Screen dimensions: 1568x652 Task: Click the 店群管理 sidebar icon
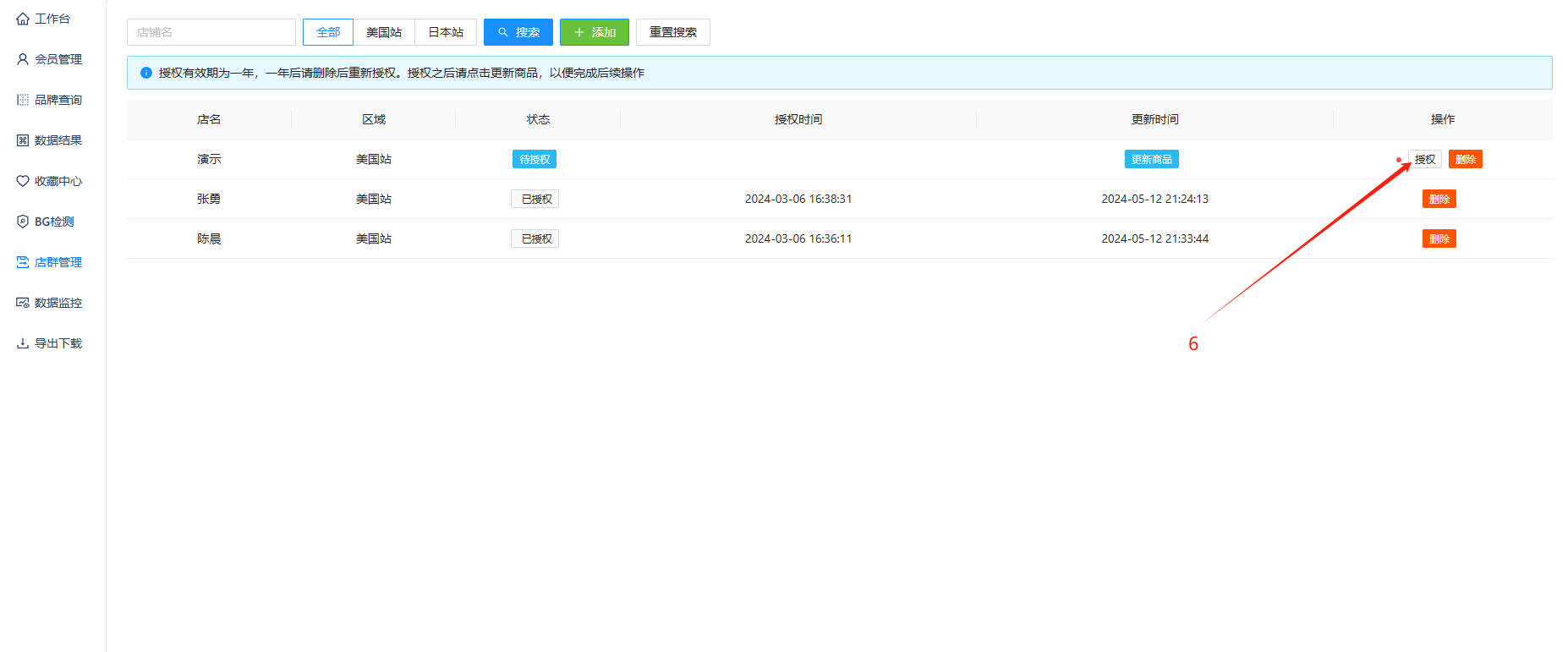tap(23, 262)
